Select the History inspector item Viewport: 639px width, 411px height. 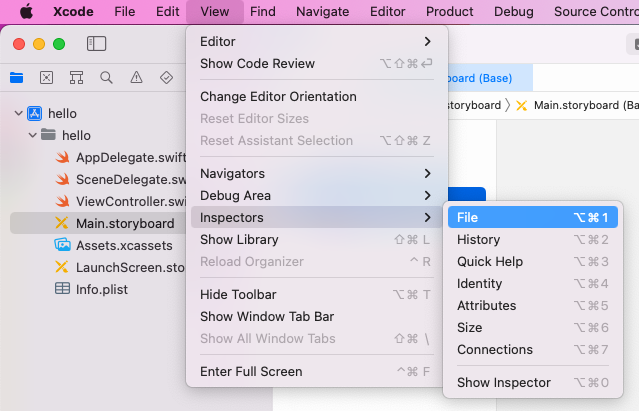click(533, 240)
